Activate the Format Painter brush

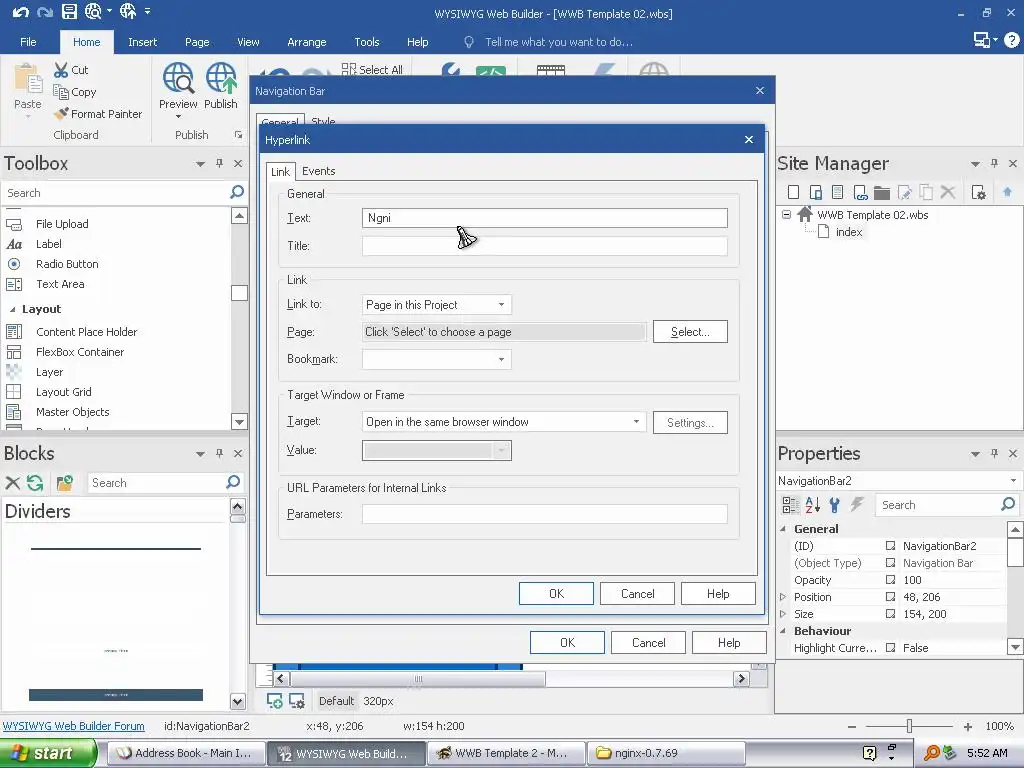coord(61,114)
